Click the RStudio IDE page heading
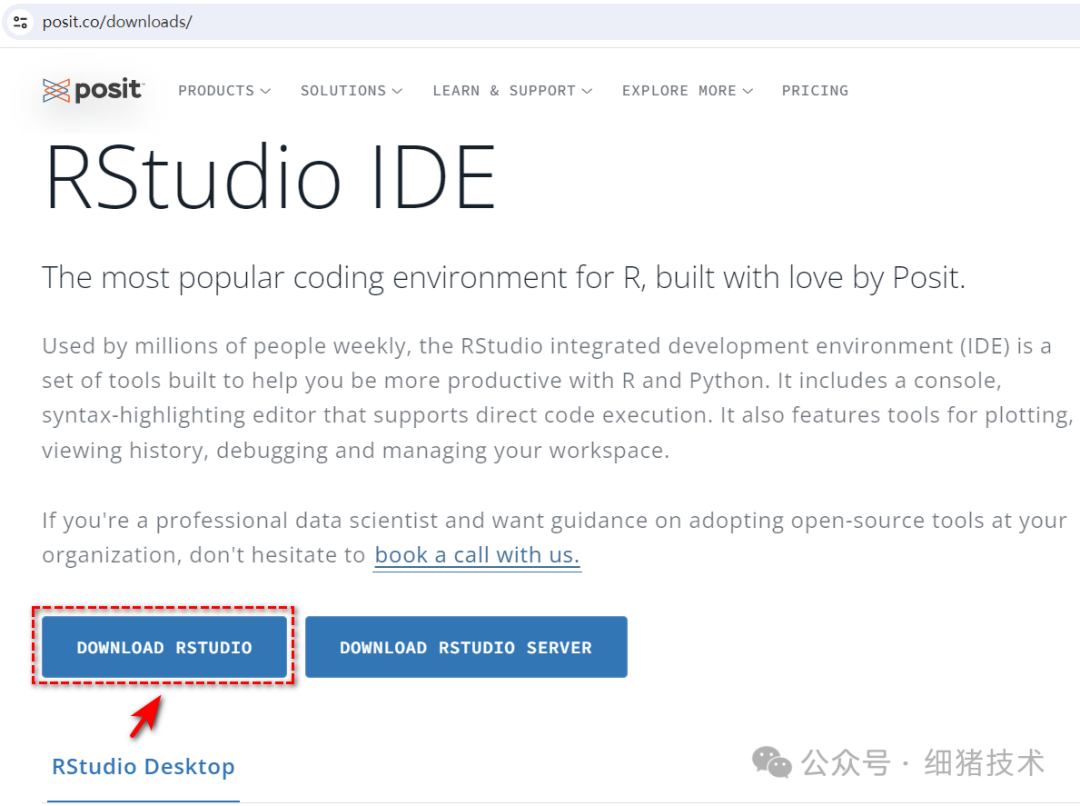Screen dimensions: 1080x806 click(x=270, y=175)
